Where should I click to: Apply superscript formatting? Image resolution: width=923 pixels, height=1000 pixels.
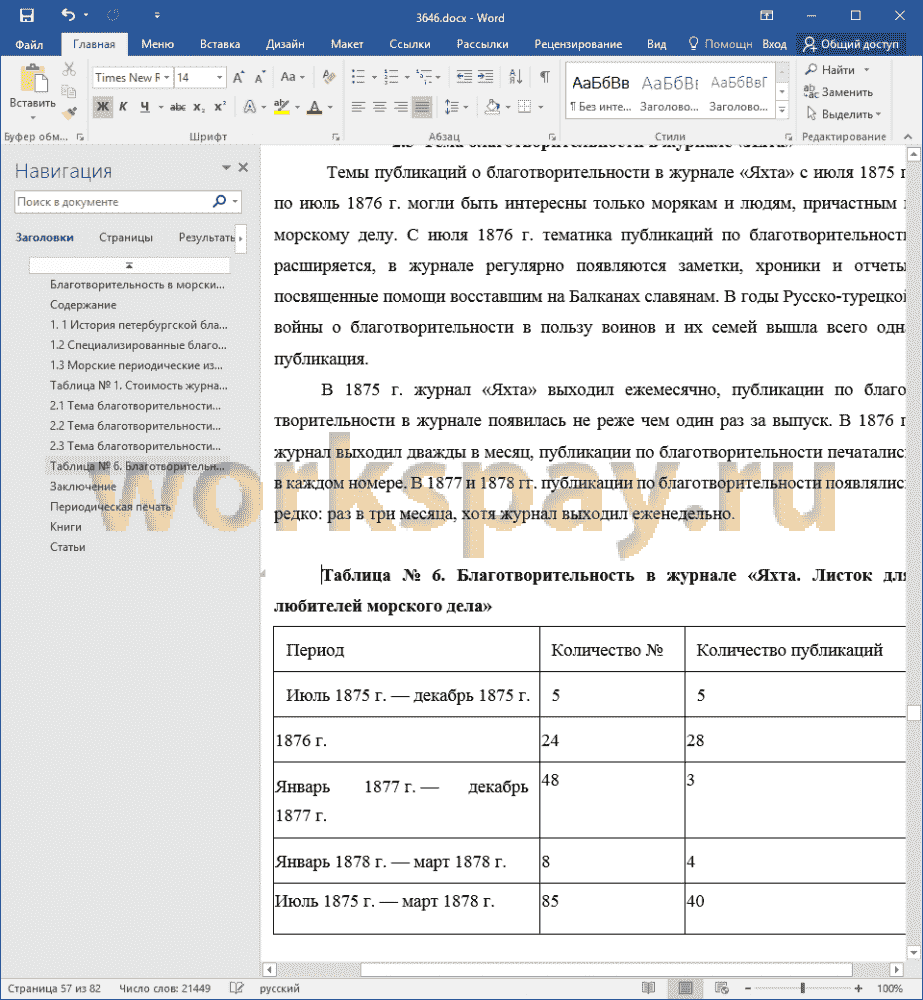coord(220,107)
